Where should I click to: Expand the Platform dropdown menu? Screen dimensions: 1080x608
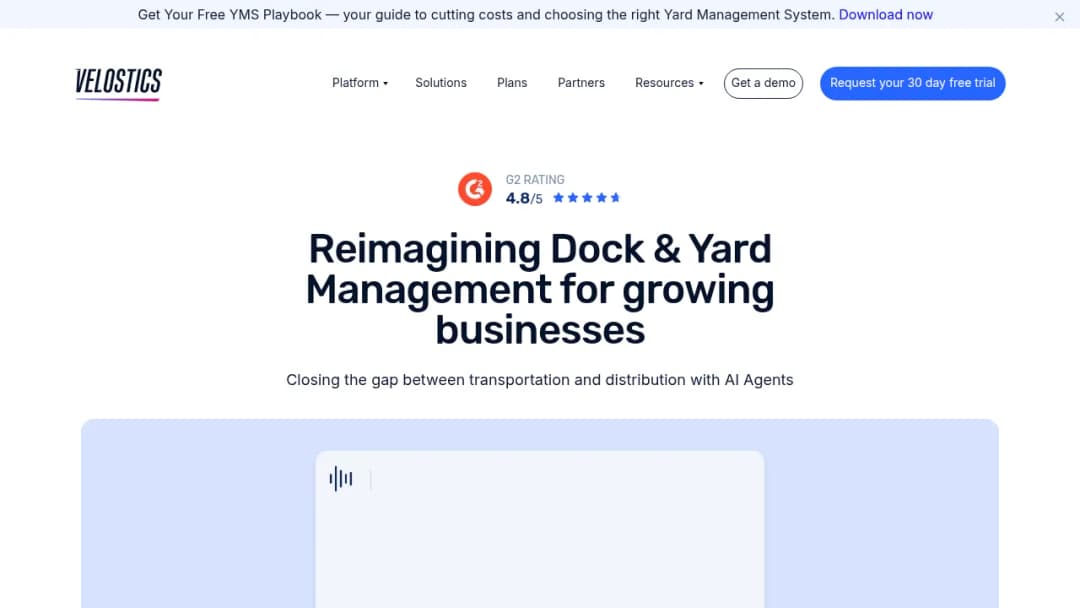tap(360, 83)
